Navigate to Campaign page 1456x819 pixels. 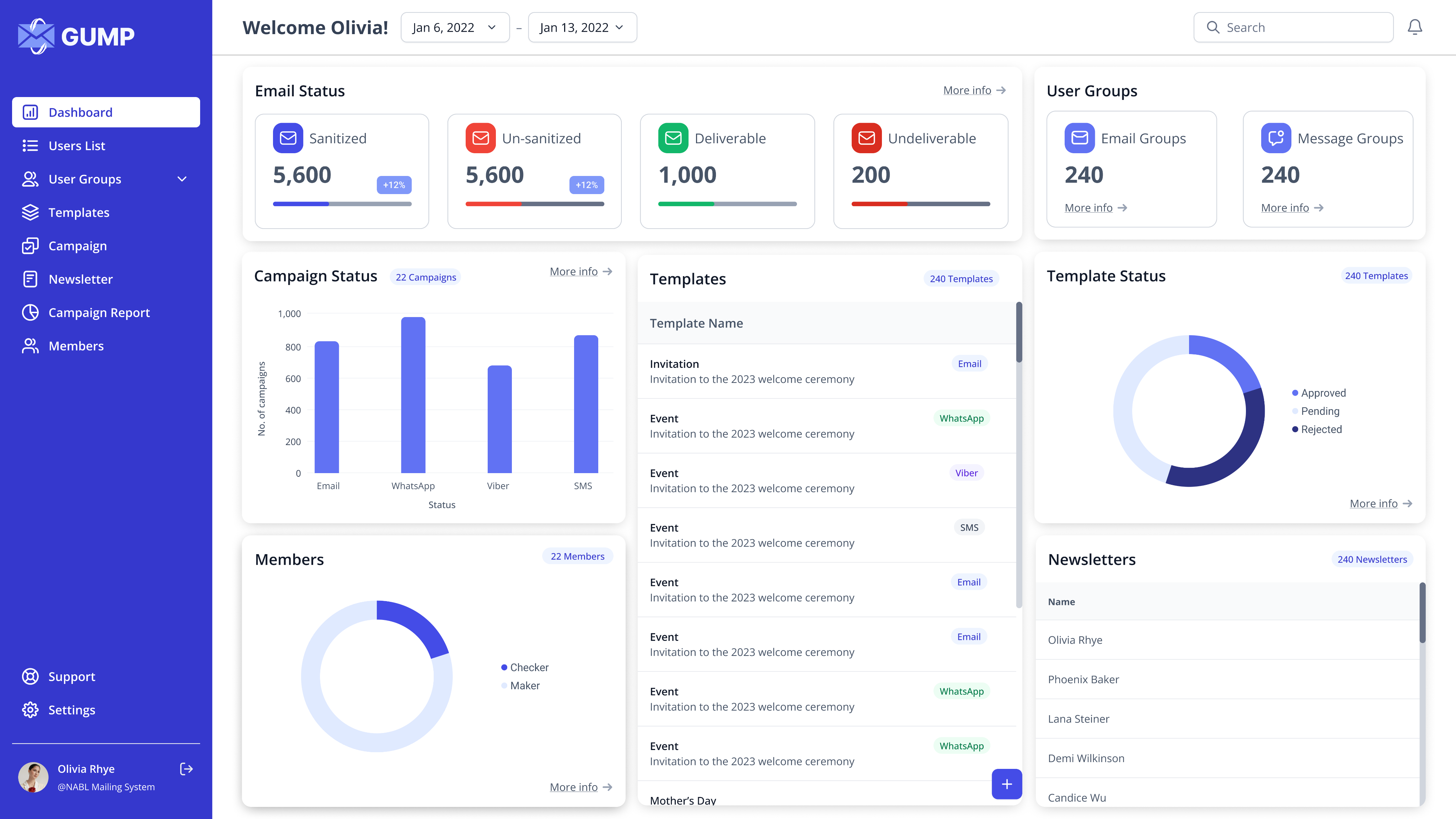pyautogui.click(x=106, y=246)
